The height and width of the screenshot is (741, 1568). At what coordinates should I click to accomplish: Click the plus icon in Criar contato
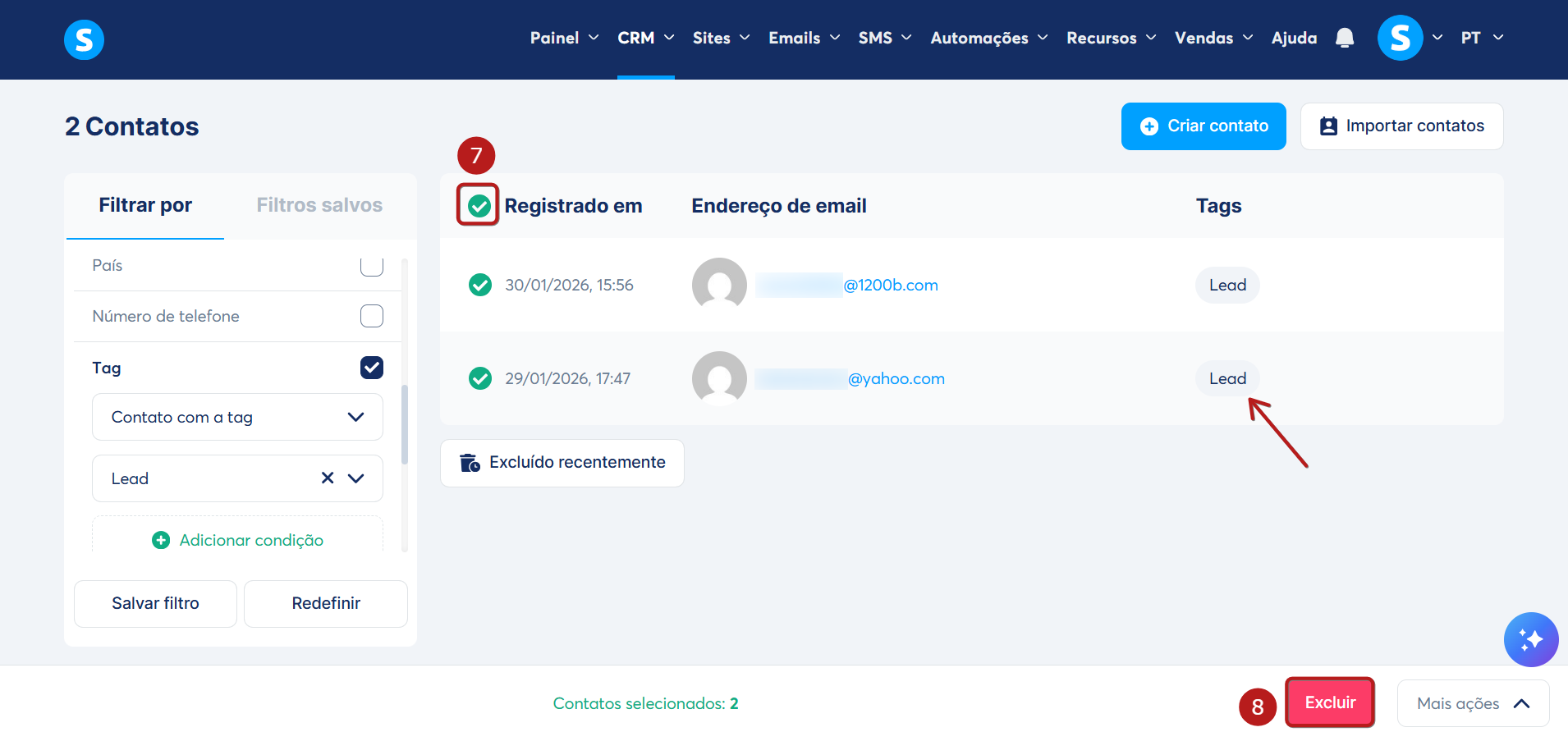click(1149, 126)
